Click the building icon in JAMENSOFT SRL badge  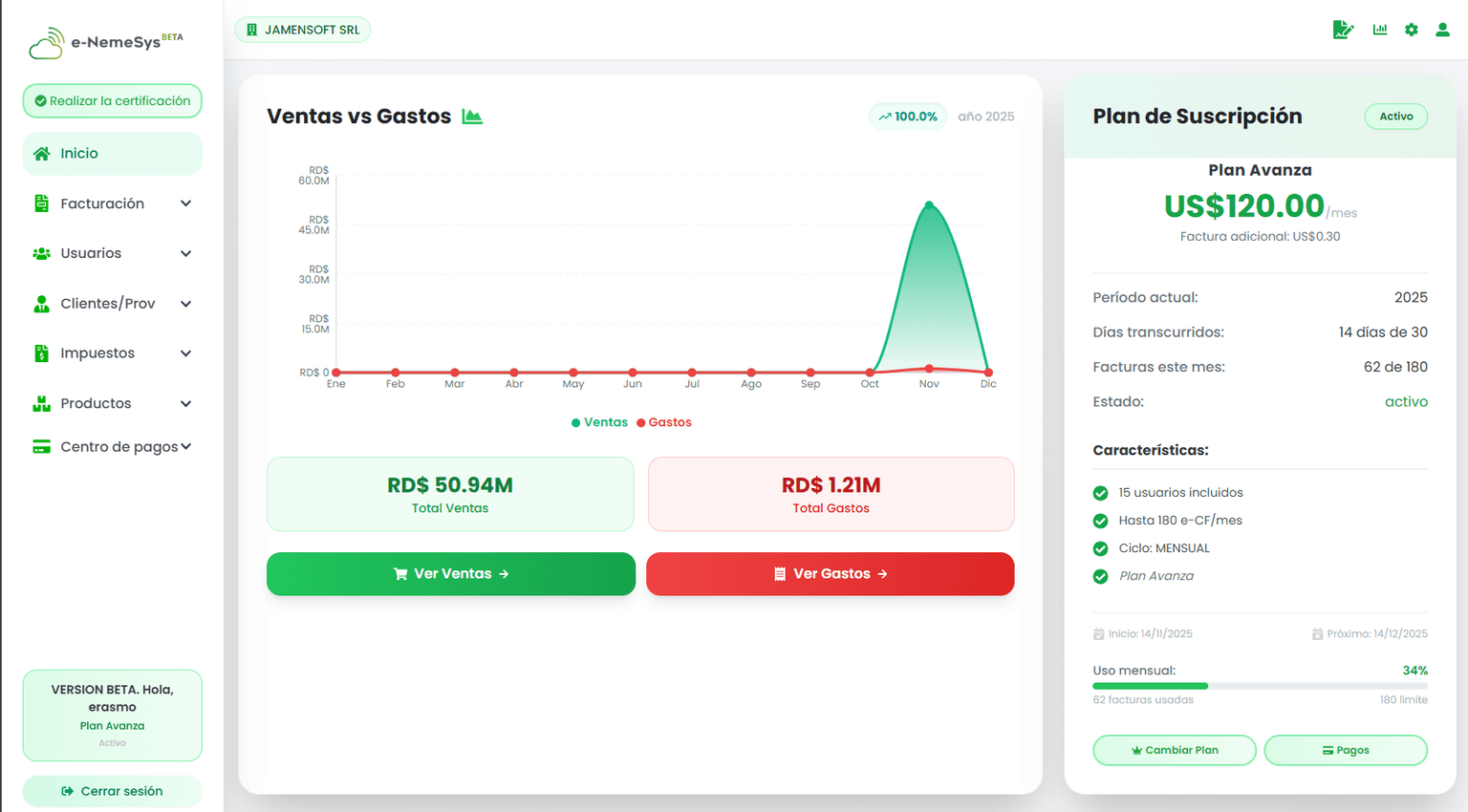click(x=252, y=30)
